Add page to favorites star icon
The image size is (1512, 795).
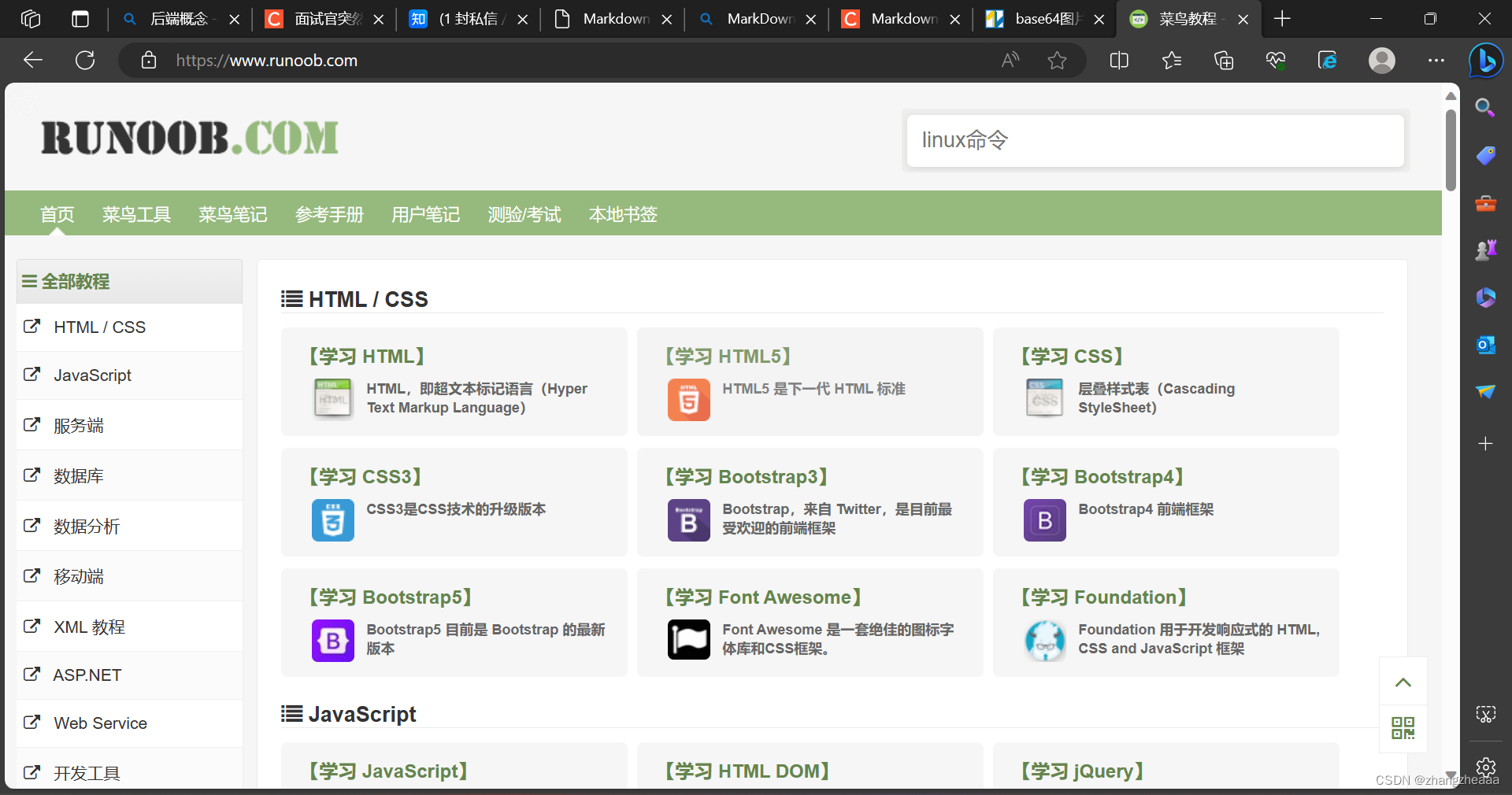pyautogui.click(x=1057, y=60)
